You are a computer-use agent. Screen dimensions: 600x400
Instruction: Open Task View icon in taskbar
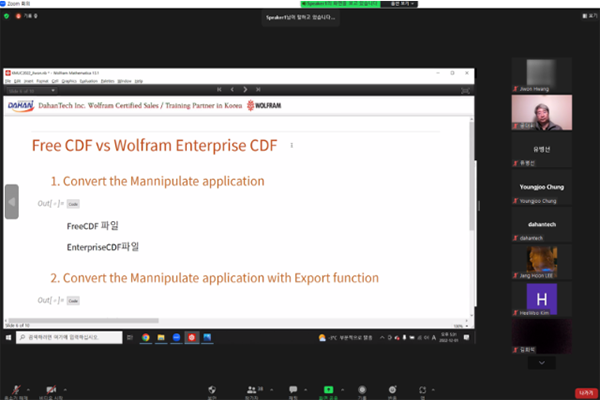130,337
